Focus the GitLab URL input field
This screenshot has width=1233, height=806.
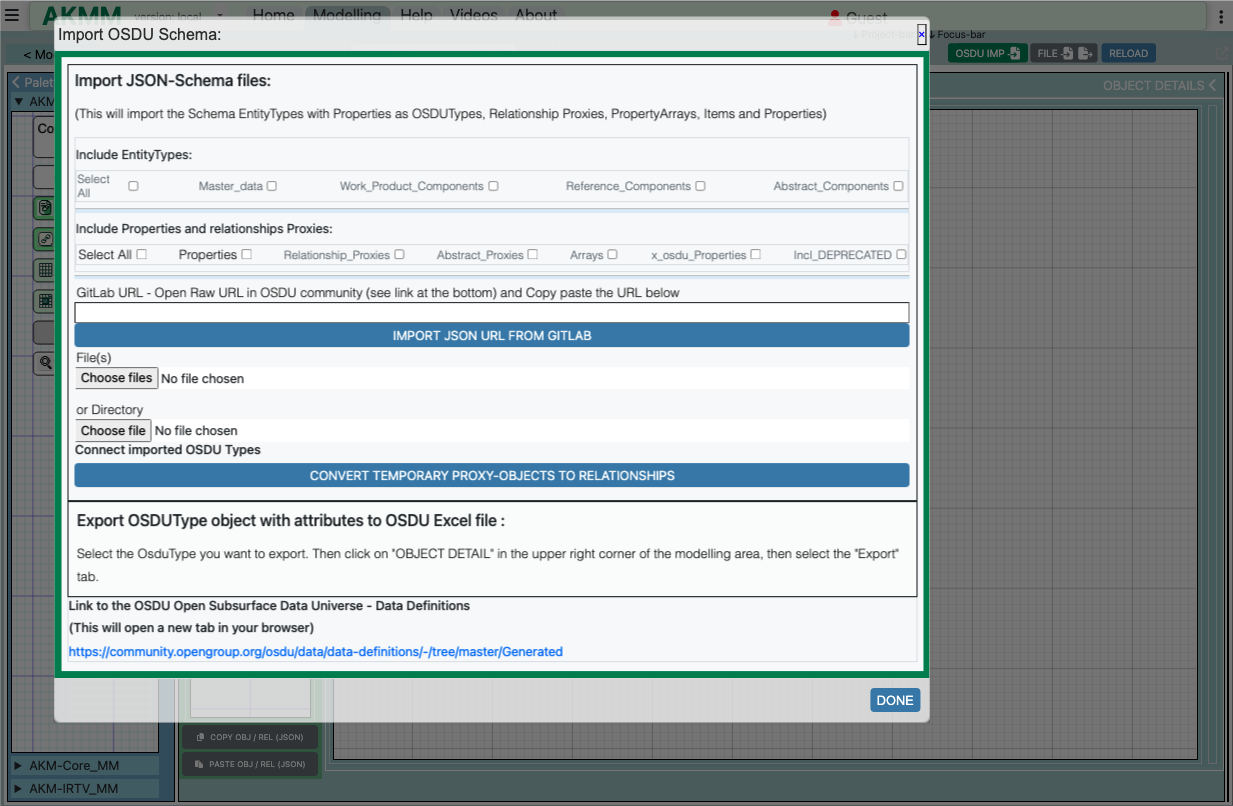492,312
